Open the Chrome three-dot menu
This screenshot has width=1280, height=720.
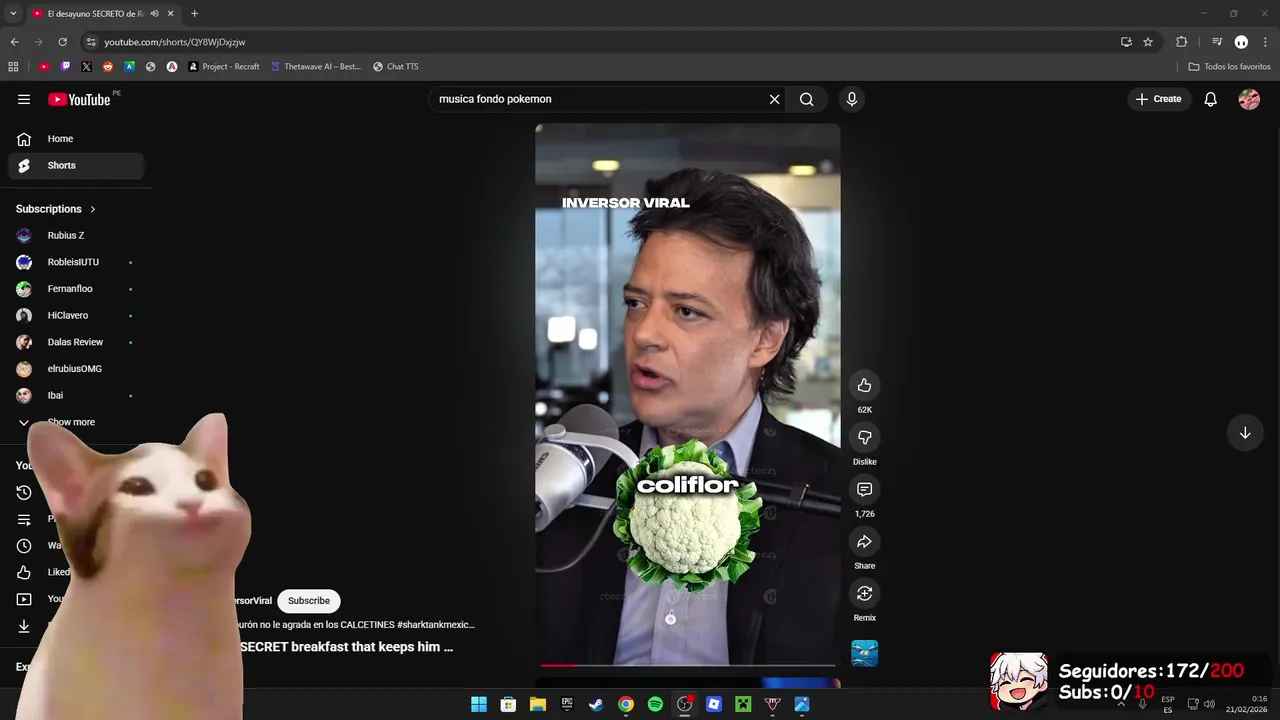point(1265,42)
